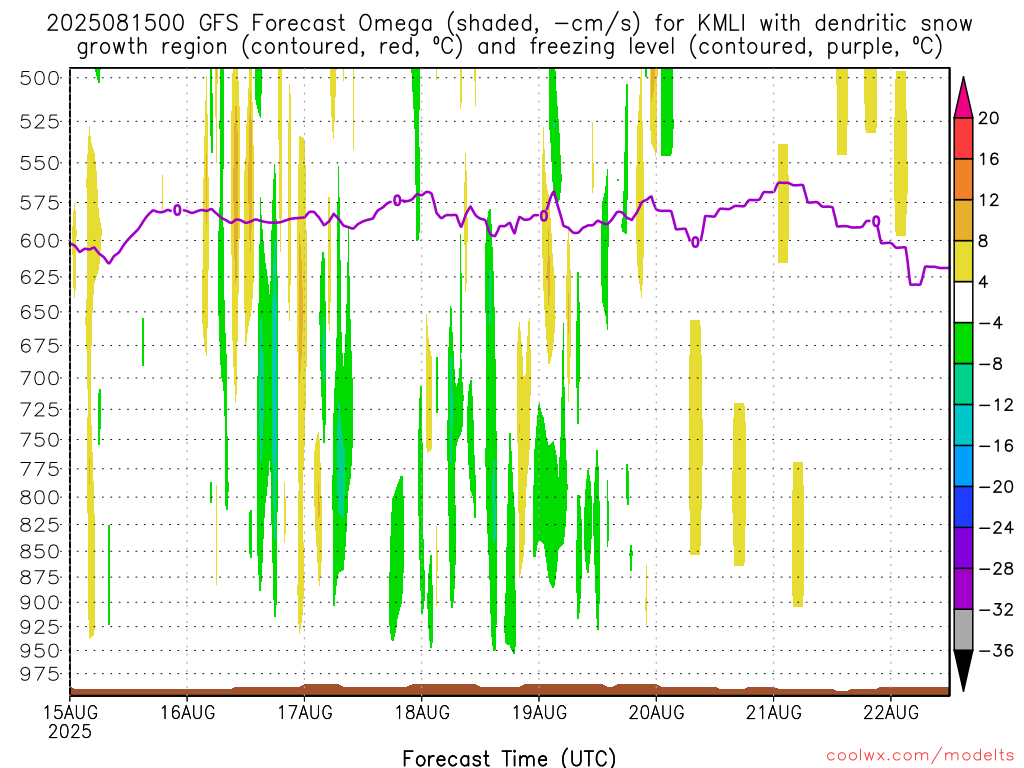Select the 925 pressure level label
Screen dimensions: 1024x768
coord(40,627)
